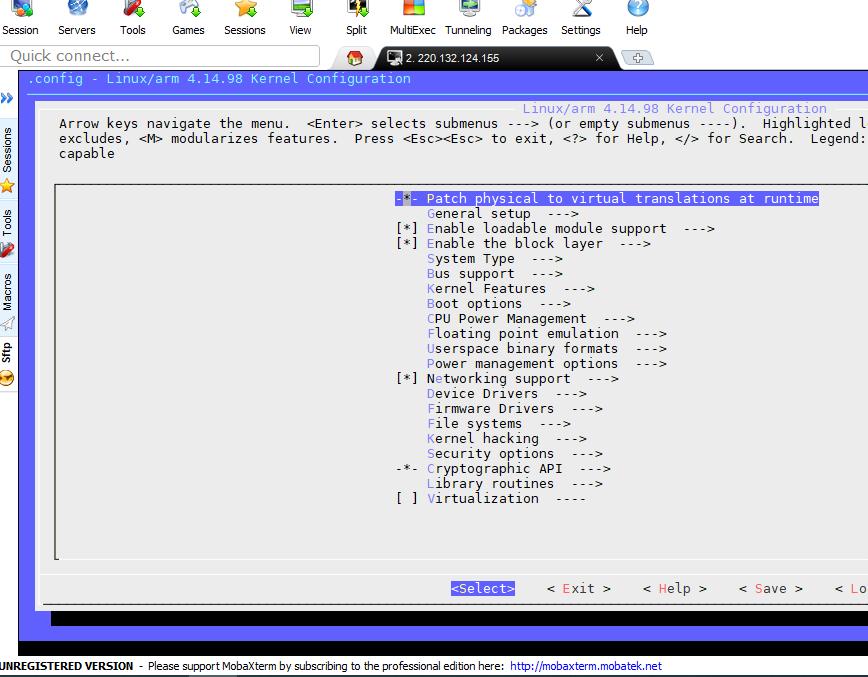Select Patch physical to virtual translations entry
This screenshot has width=868, height=677.
click(x=607, y=199)
